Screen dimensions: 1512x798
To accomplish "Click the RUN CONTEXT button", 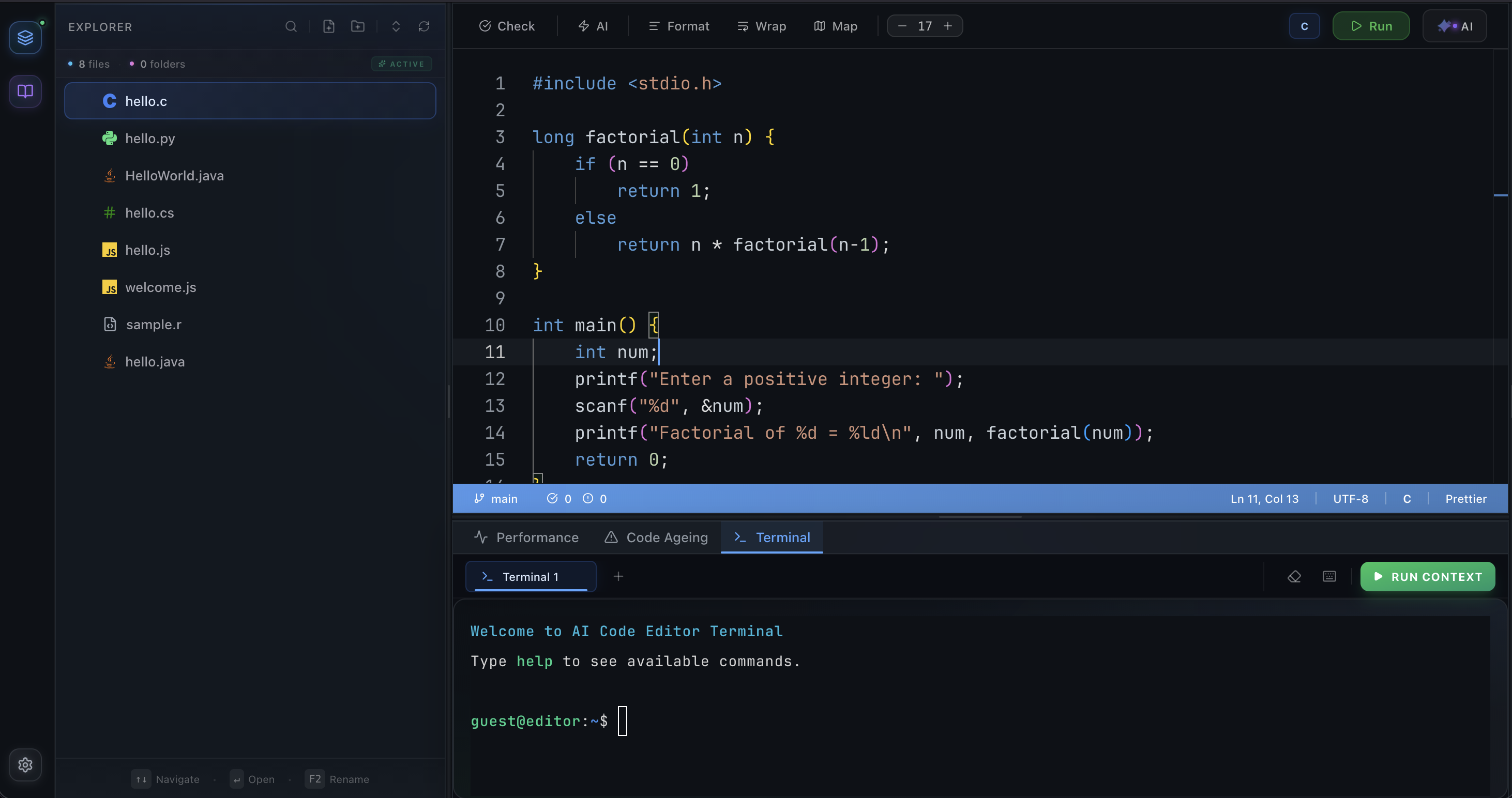I will coord(1428,577).
